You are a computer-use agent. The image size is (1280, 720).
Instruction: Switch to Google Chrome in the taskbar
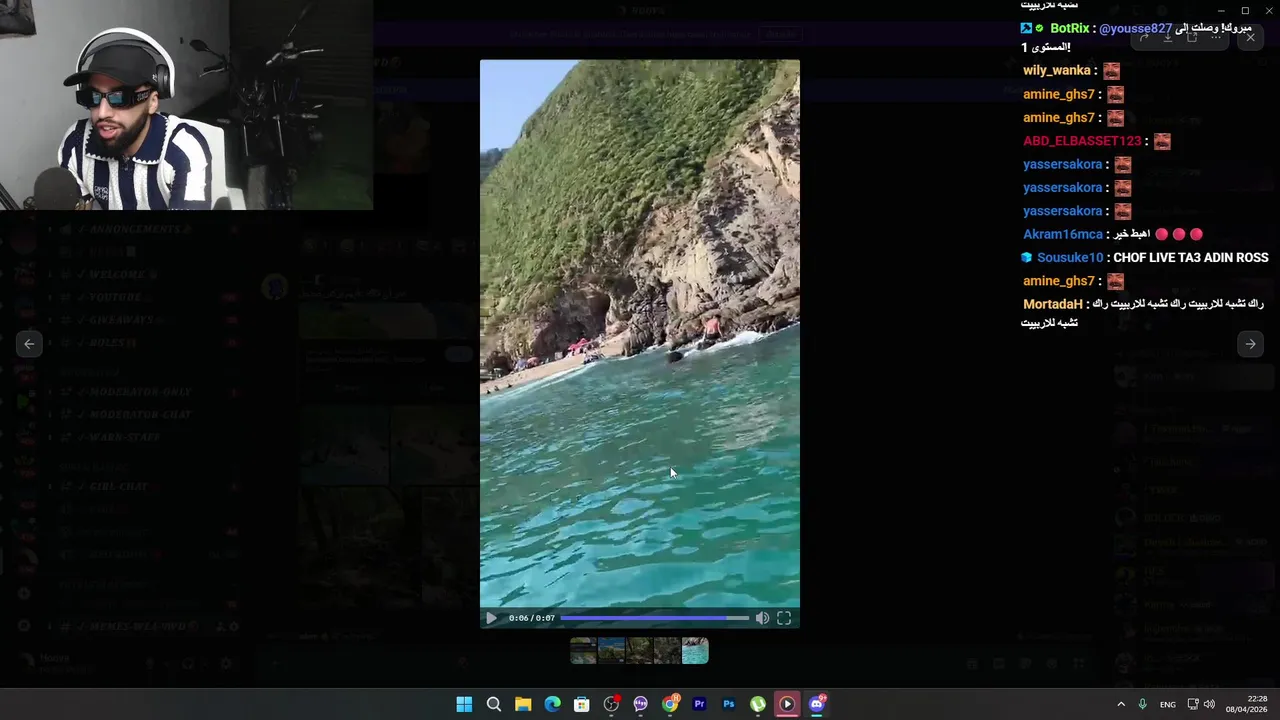[670, 704]
